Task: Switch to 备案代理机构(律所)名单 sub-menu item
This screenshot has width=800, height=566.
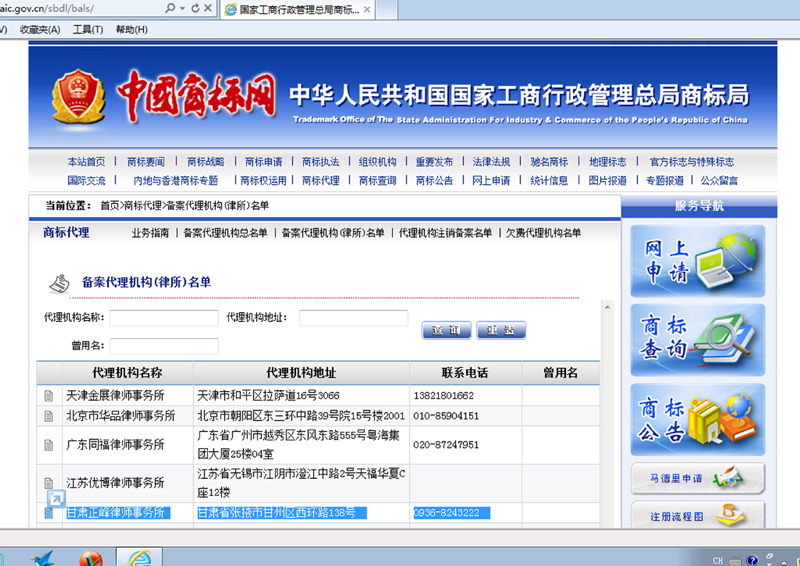Action: coord(333,233)
